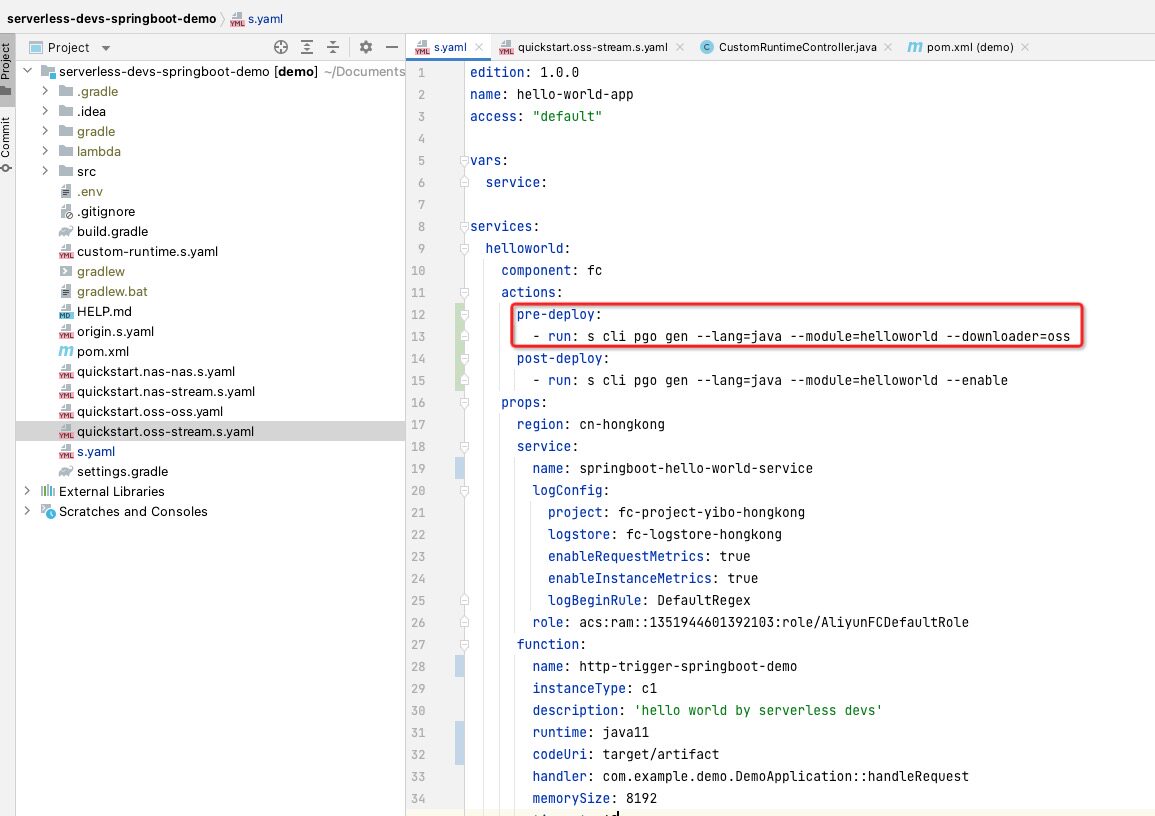Expand Scratches and Consoles node
The height and width of the screenshot is (816, 1155).
point(29,511)
